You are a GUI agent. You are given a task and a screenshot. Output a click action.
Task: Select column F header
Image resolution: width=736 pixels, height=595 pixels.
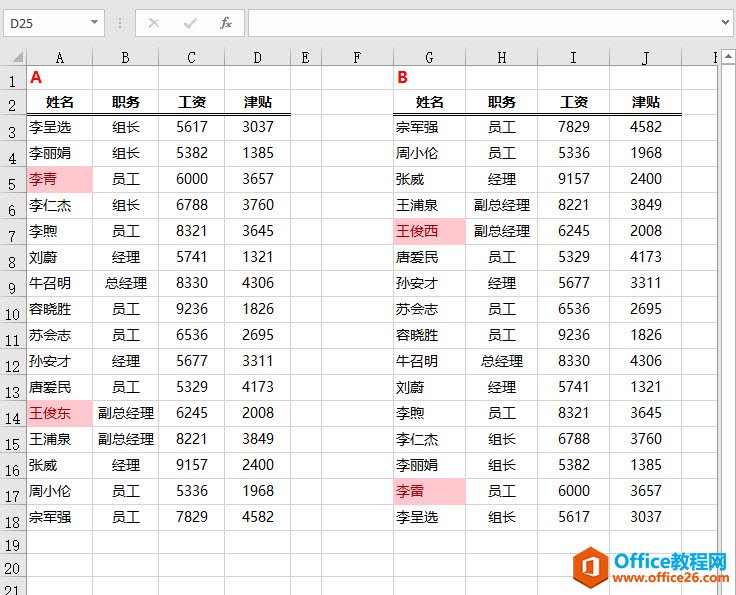pos(357,58)
